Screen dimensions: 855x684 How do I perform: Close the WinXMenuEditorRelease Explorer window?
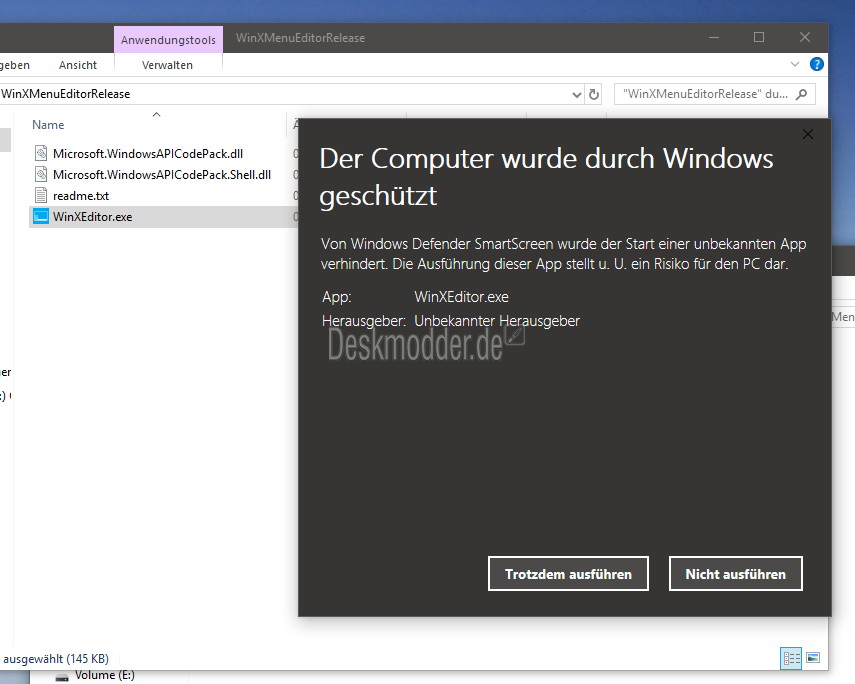coord(805,38)
